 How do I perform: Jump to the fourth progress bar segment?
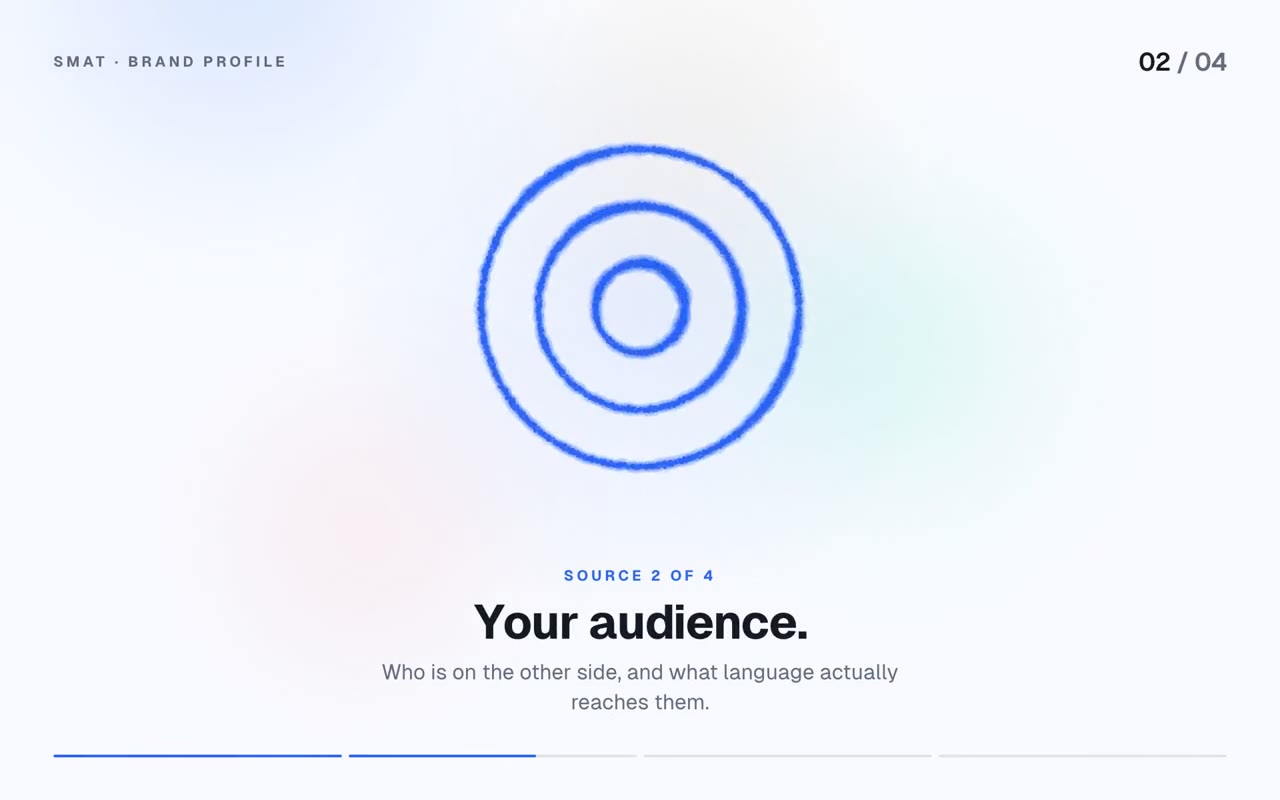1082,756
